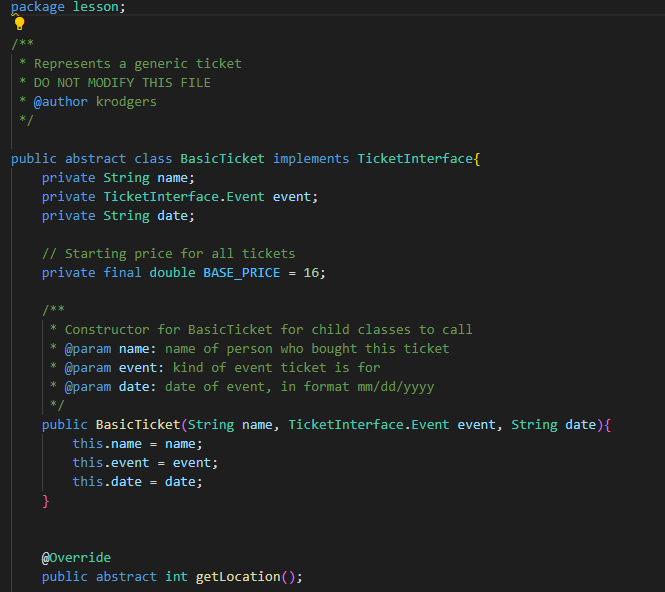Click 'name' in 'private String name;'
Screen dimensions: 665x592
pos(172,178)
